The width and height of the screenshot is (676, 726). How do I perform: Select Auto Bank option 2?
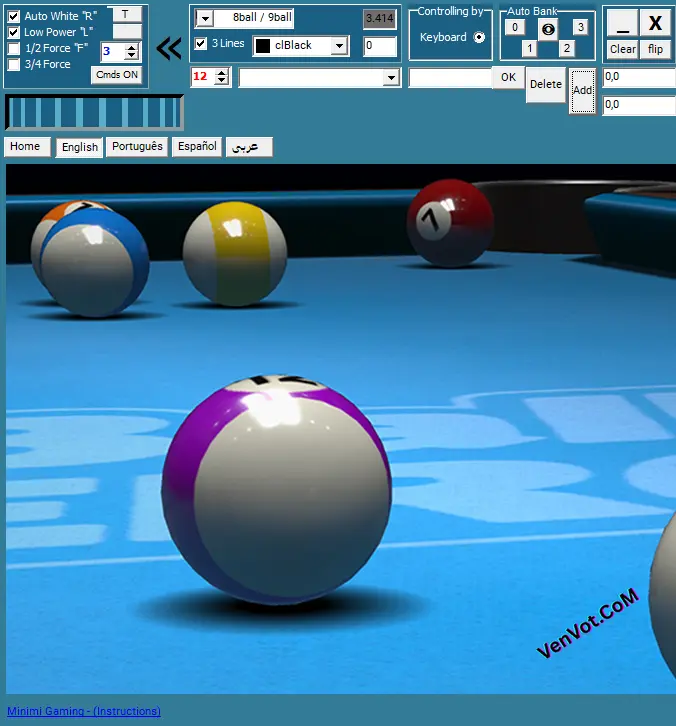coord(566,48)
